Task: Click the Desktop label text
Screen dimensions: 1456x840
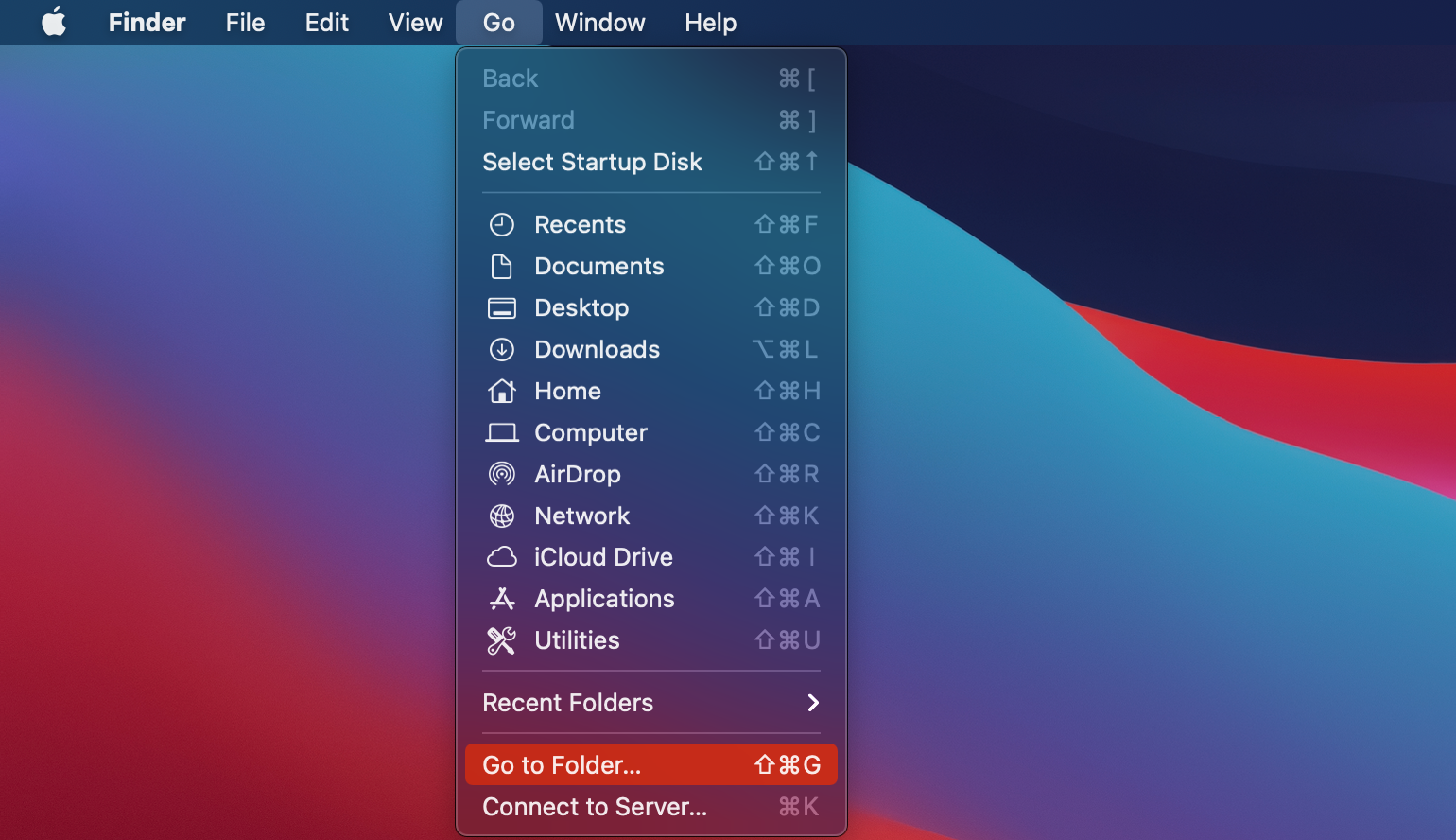Action: [x=581, y=308]
